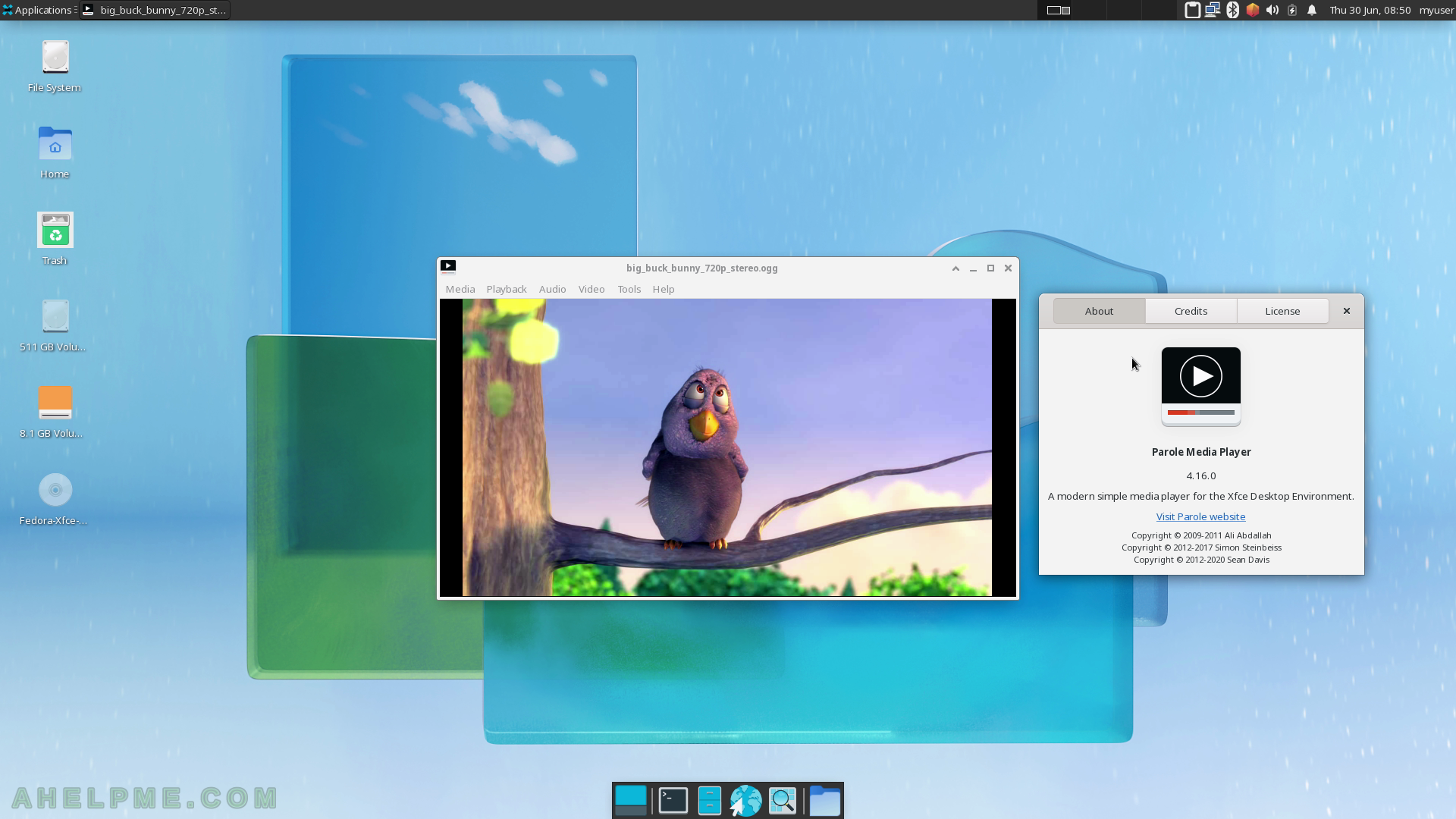Open the Video menu
The image size is (1456, 819).
pyautogui.click(x=591, y=289)
